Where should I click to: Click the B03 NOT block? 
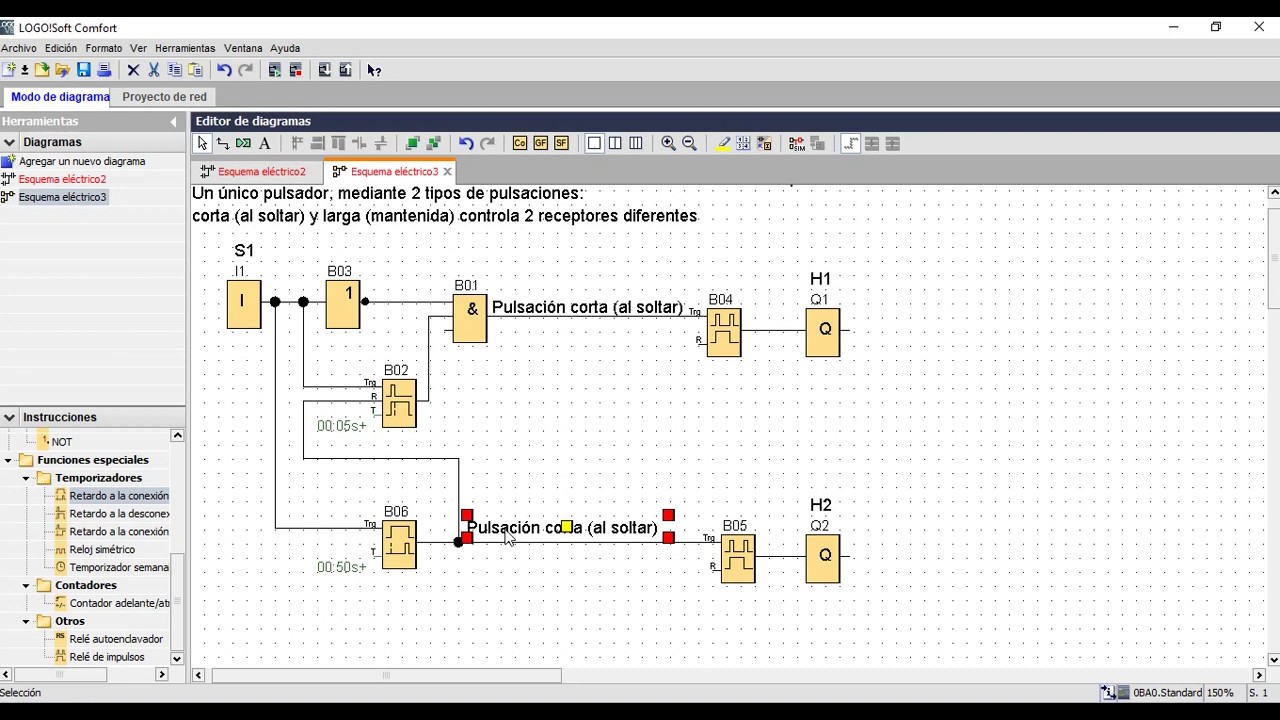[343, 304]
